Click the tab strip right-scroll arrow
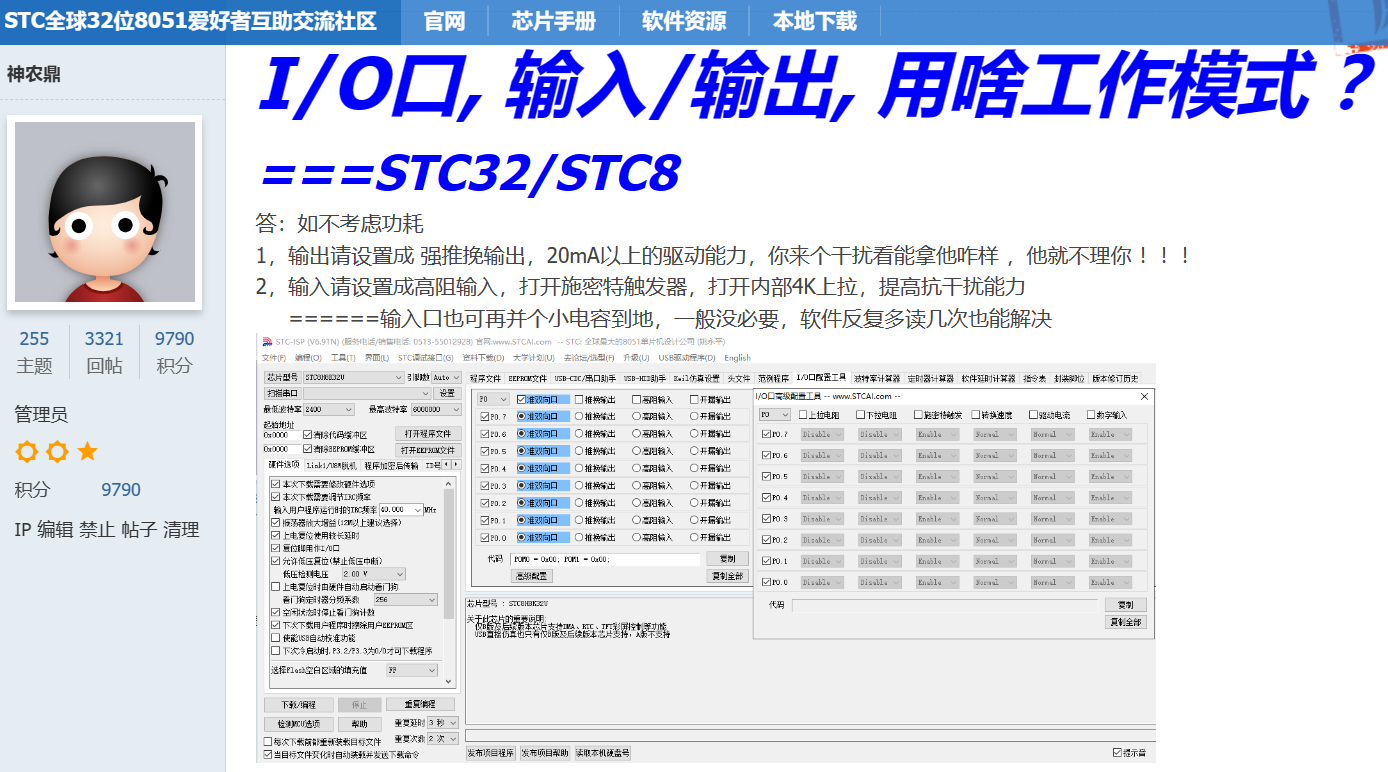1388x772 pixels. [x=457, y=465]
